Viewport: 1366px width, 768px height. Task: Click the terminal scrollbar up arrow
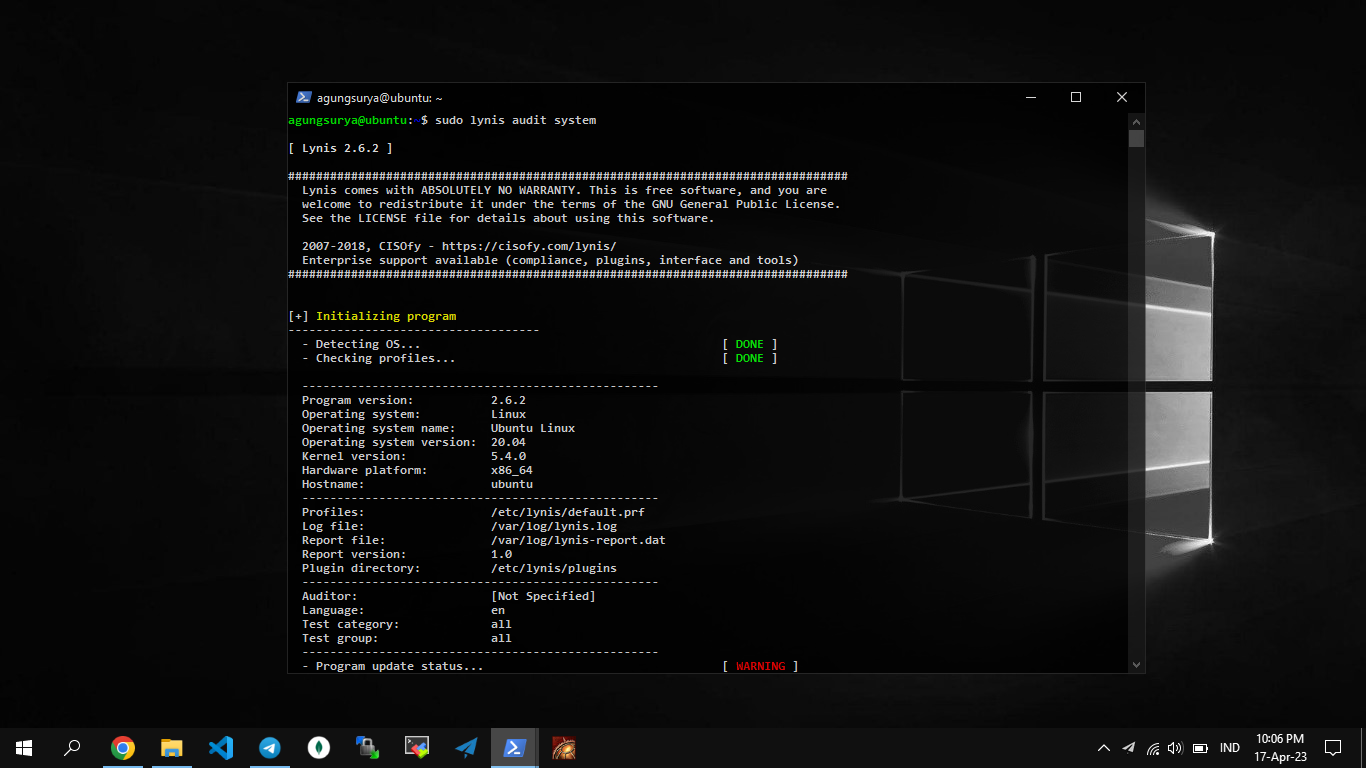pos(1136,120)
